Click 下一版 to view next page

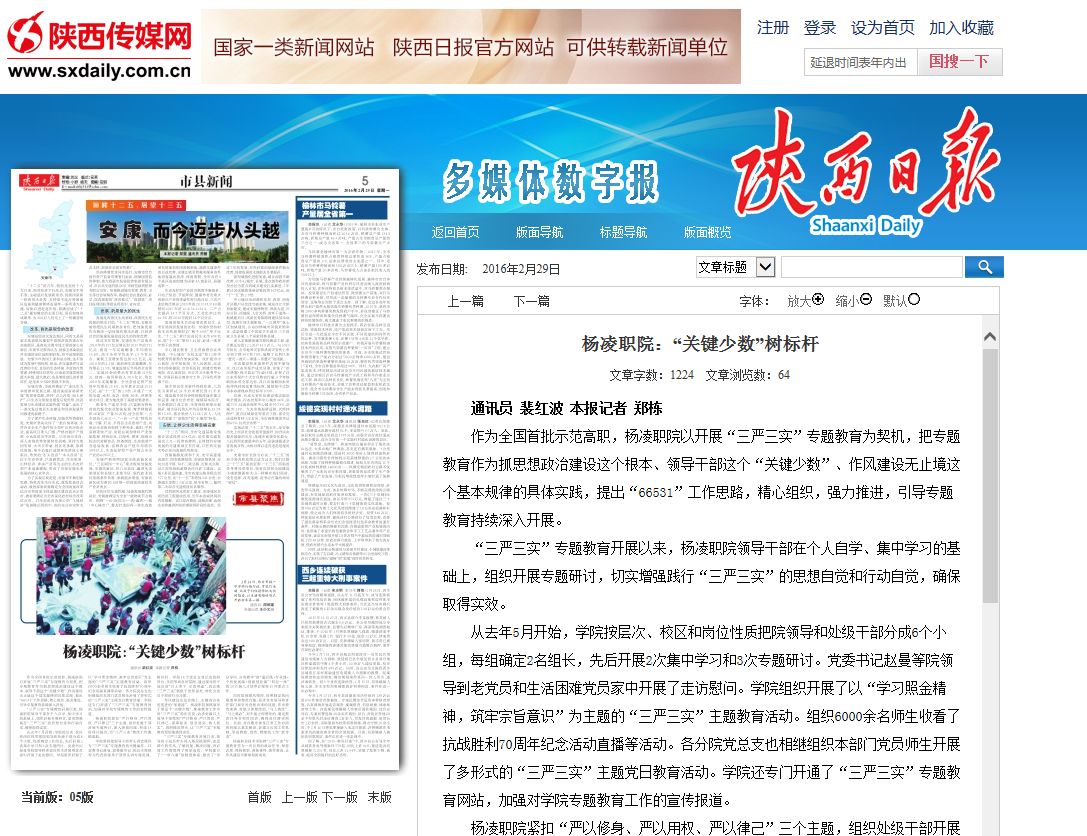(x=339, y=797)
